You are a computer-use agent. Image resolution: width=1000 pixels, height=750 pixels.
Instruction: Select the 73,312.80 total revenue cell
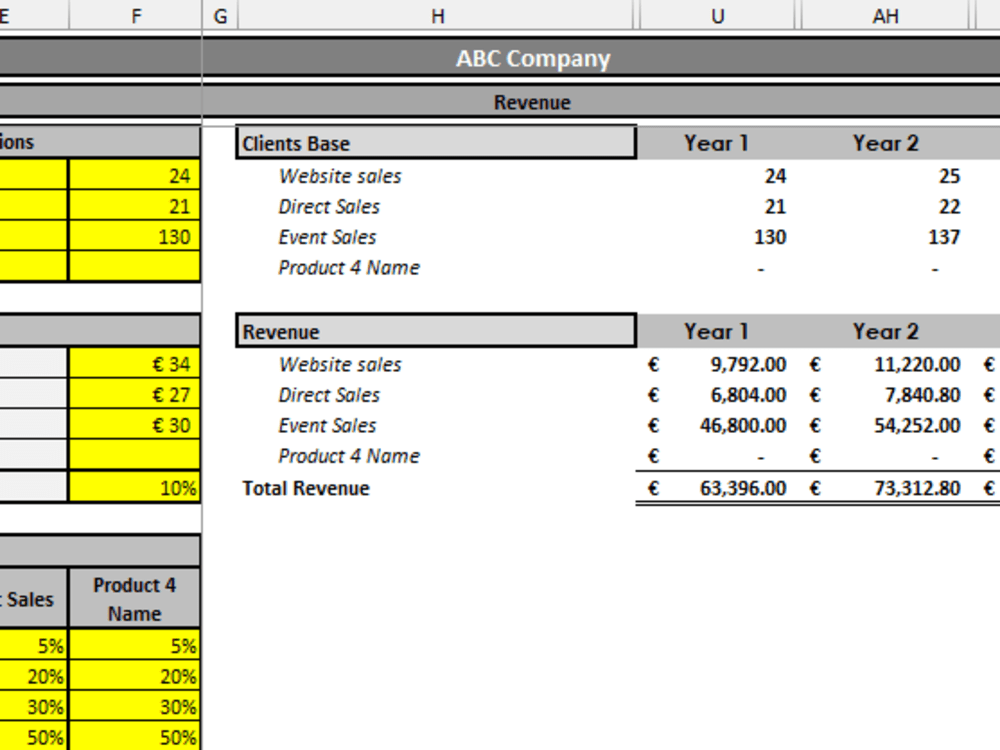(885, 489)
